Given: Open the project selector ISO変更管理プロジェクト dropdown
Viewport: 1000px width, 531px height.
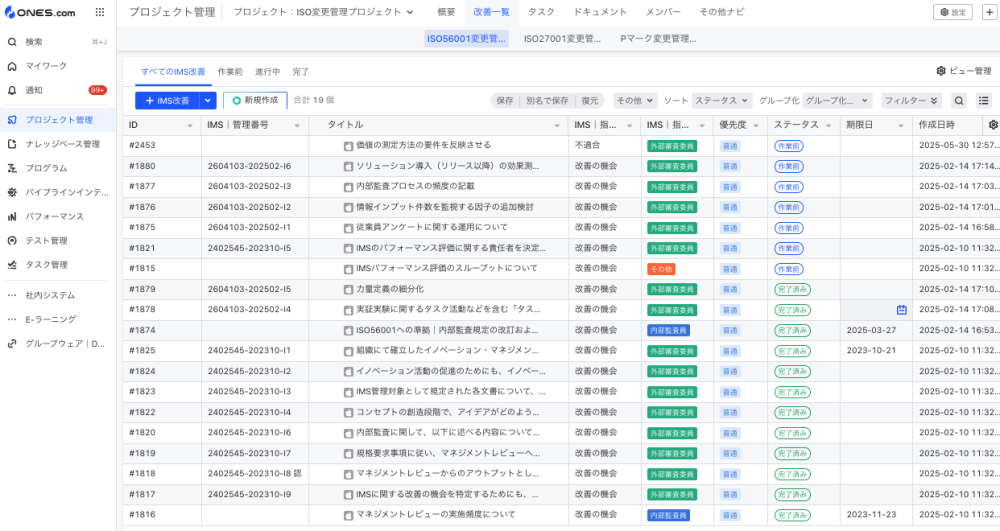Looking at the screenshot, I should [324, 12].
